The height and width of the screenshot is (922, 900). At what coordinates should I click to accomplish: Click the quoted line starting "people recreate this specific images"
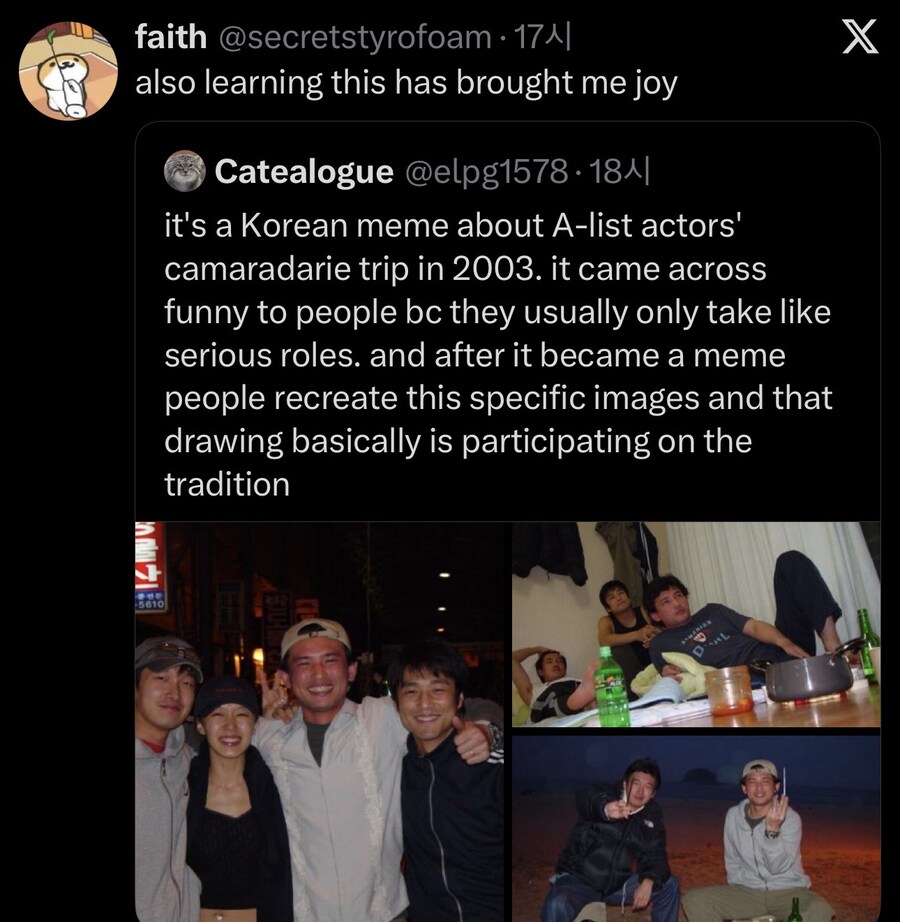[498, 398]
